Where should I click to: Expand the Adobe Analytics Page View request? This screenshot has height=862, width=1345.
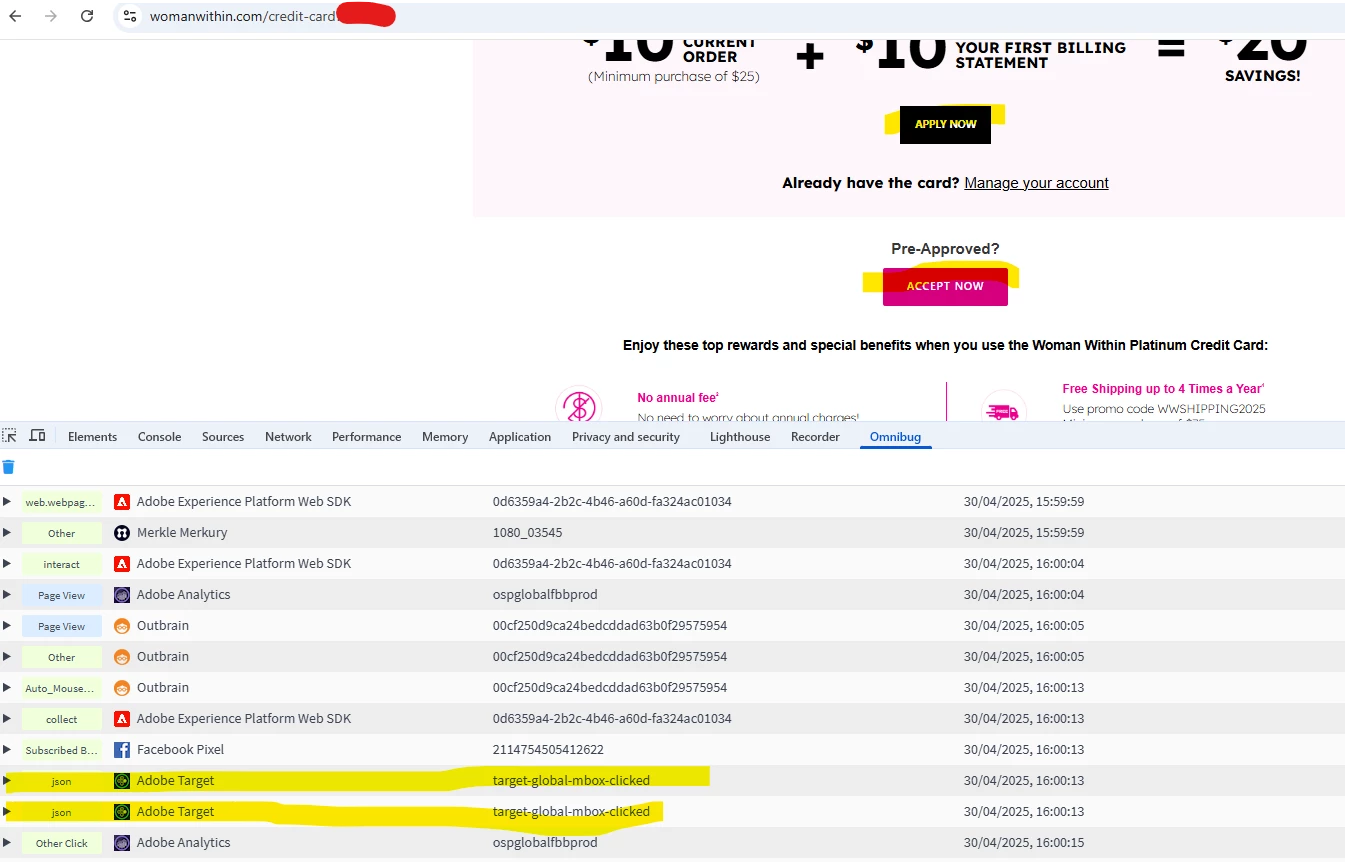point(7,595)
